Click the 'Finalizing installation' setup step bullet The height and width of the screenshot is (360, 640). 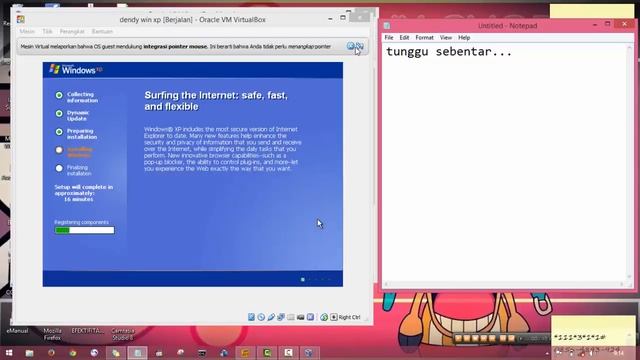click(x=59, y=168)
